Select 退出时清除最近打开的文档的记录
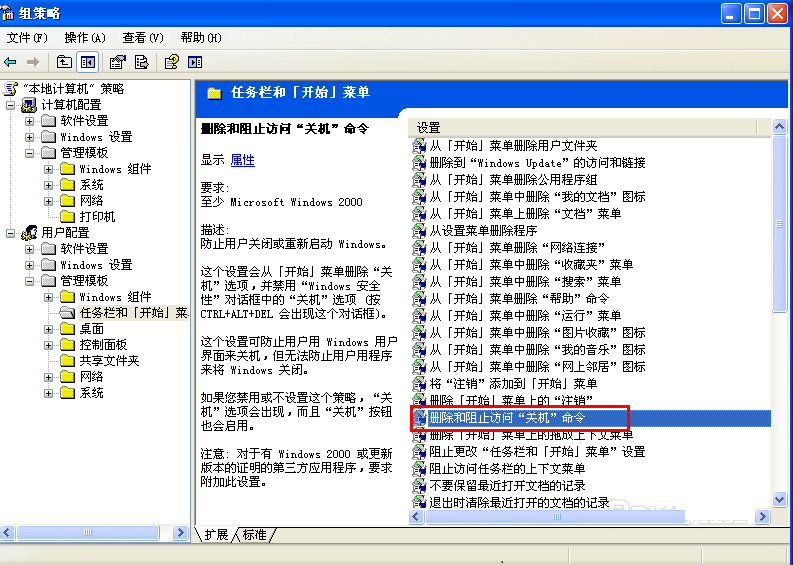 [519, 502]
